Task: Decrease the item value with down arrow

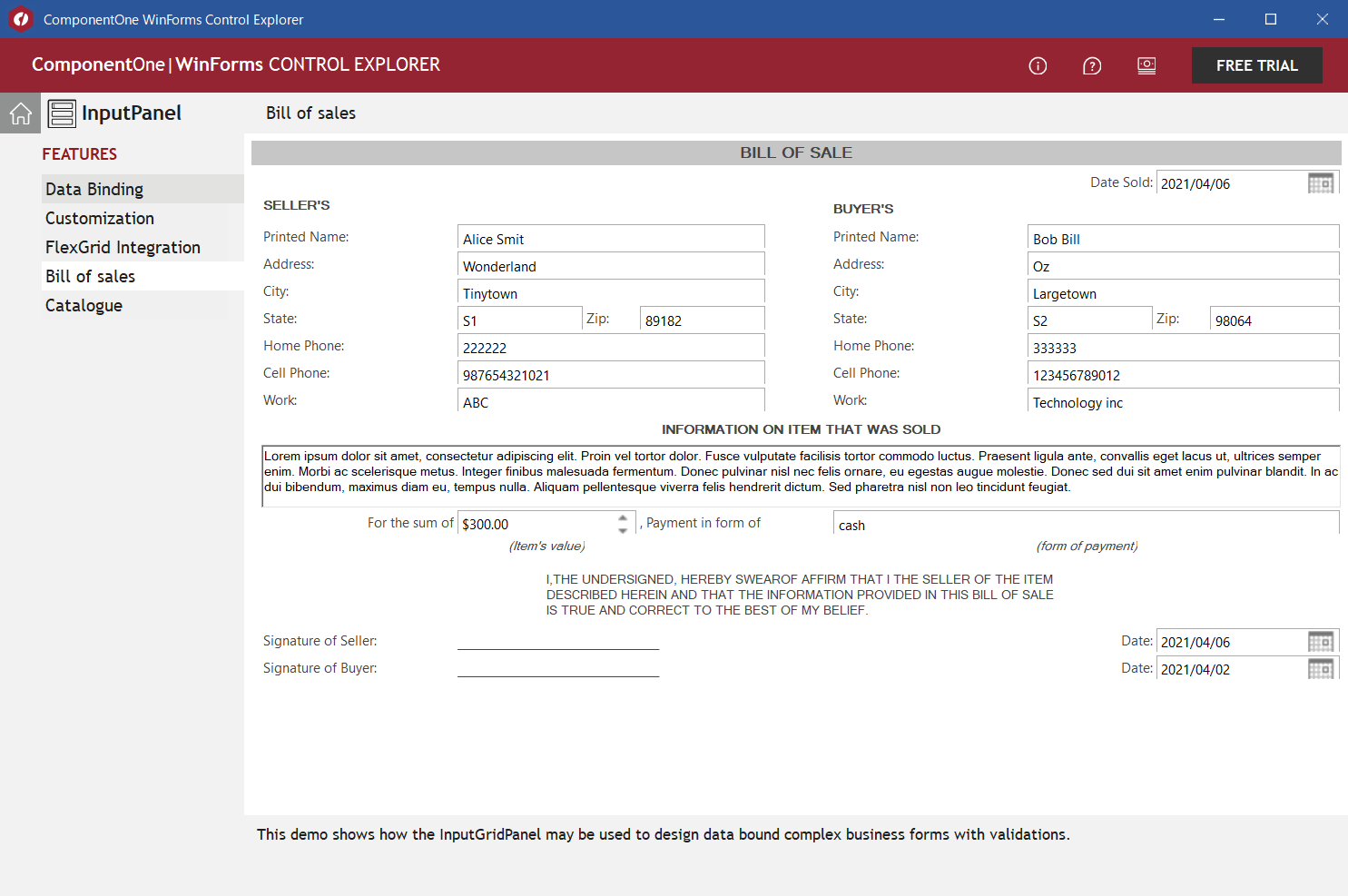Action: tap(623, 530)
